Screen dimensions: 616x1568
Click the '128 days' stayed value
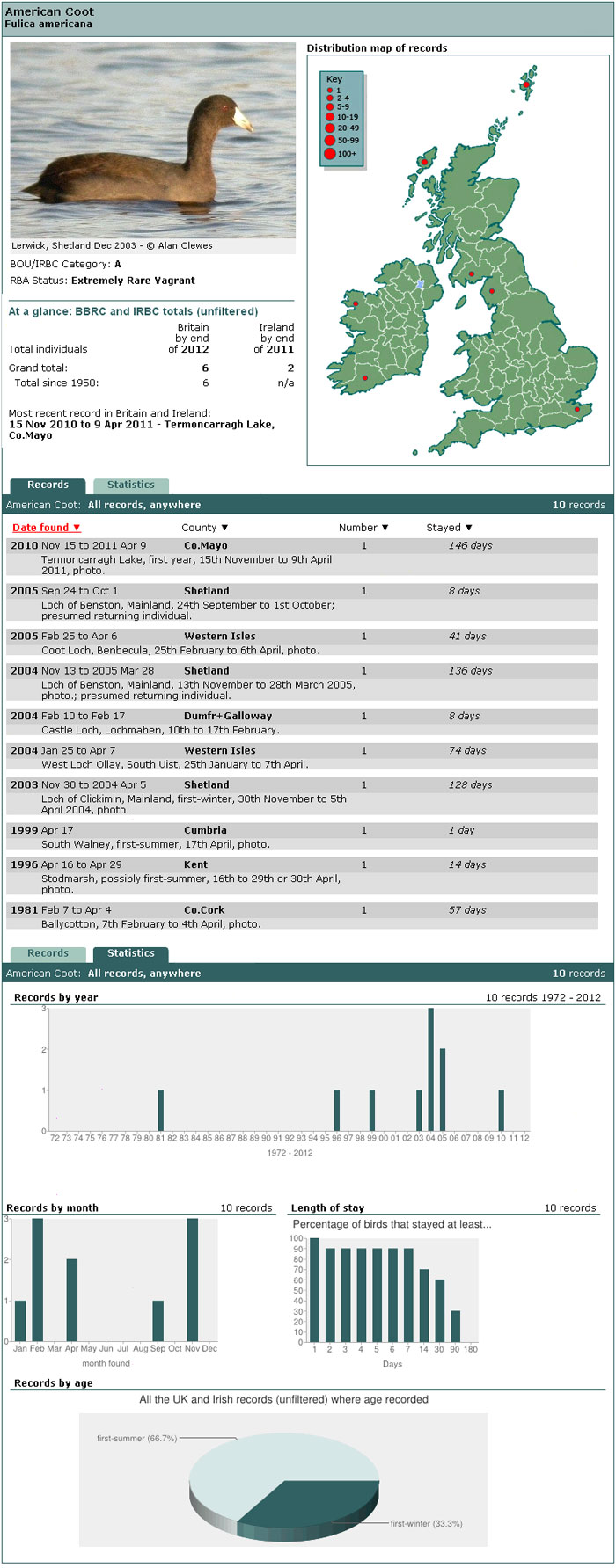coord(470,785)
